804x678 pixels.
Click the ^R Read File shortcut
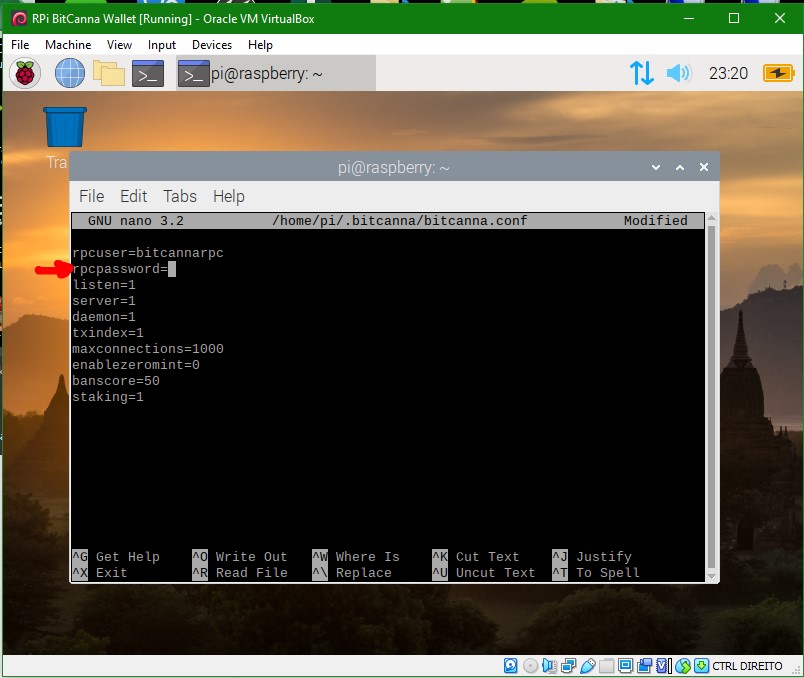point(239,572)
